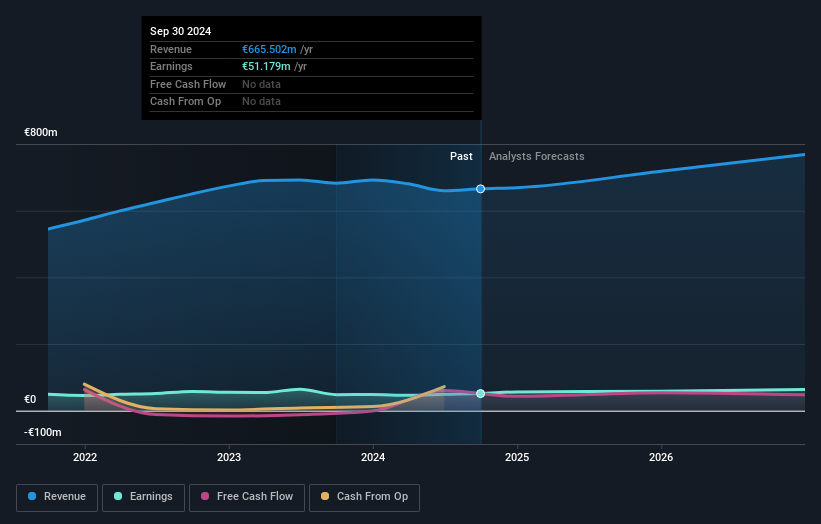Toggle the Earnings legend series
This screenshot has width=821, height=524.
(143, 497)
